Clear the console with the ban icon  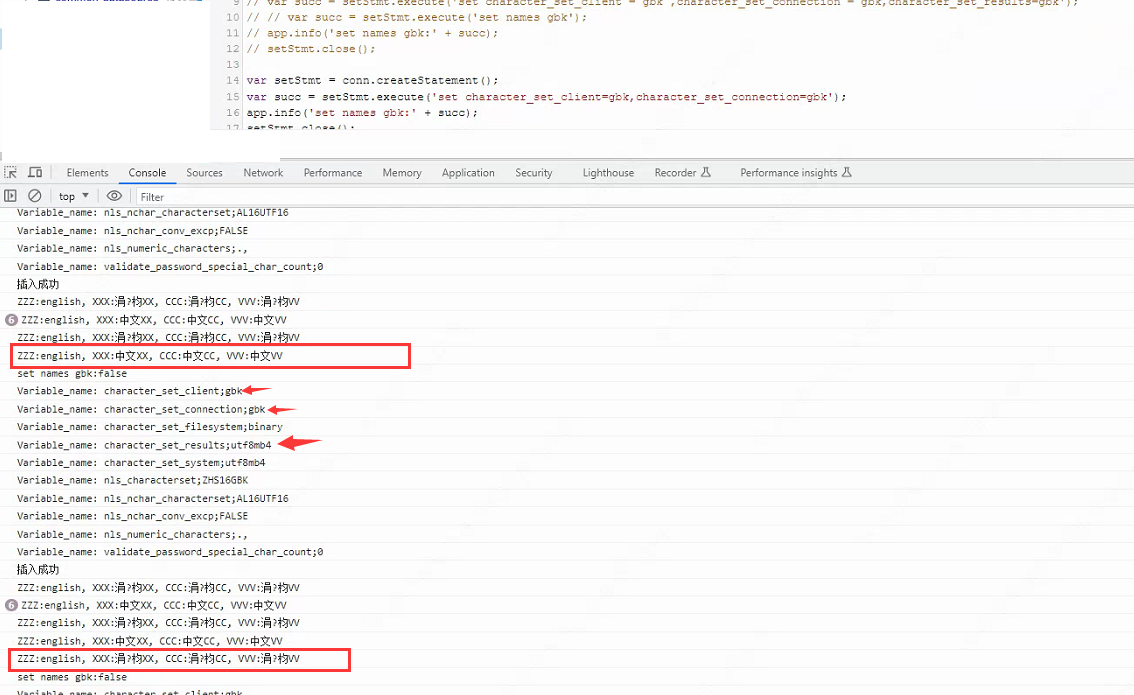[x=35, y=196]
